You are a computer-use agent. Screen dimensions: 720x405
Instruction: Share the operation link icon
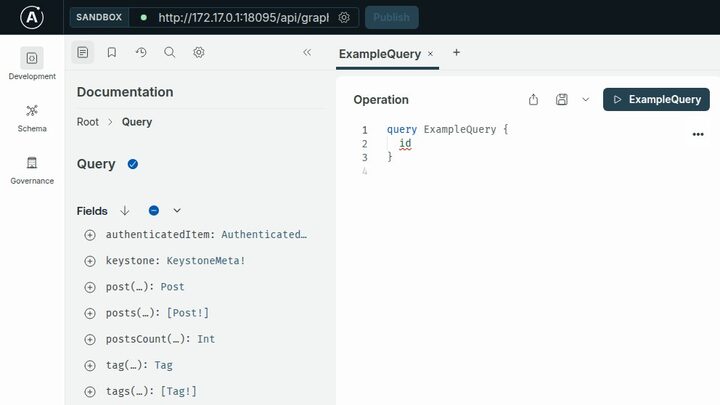[x=533, y=99]
